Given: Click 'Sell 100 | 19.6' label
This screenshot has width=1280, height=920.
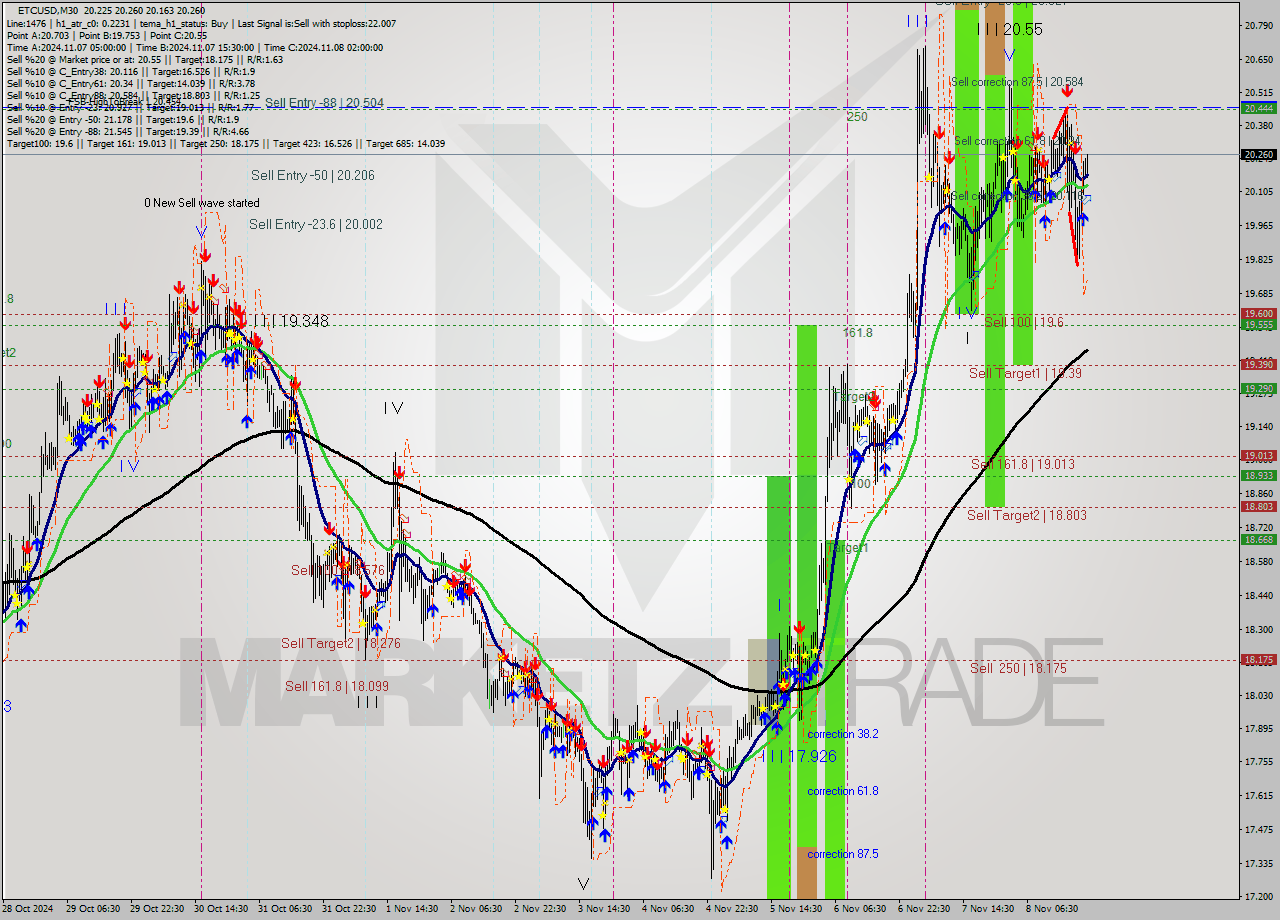Looking at the screenshot, I should (x=1024, y=322).
